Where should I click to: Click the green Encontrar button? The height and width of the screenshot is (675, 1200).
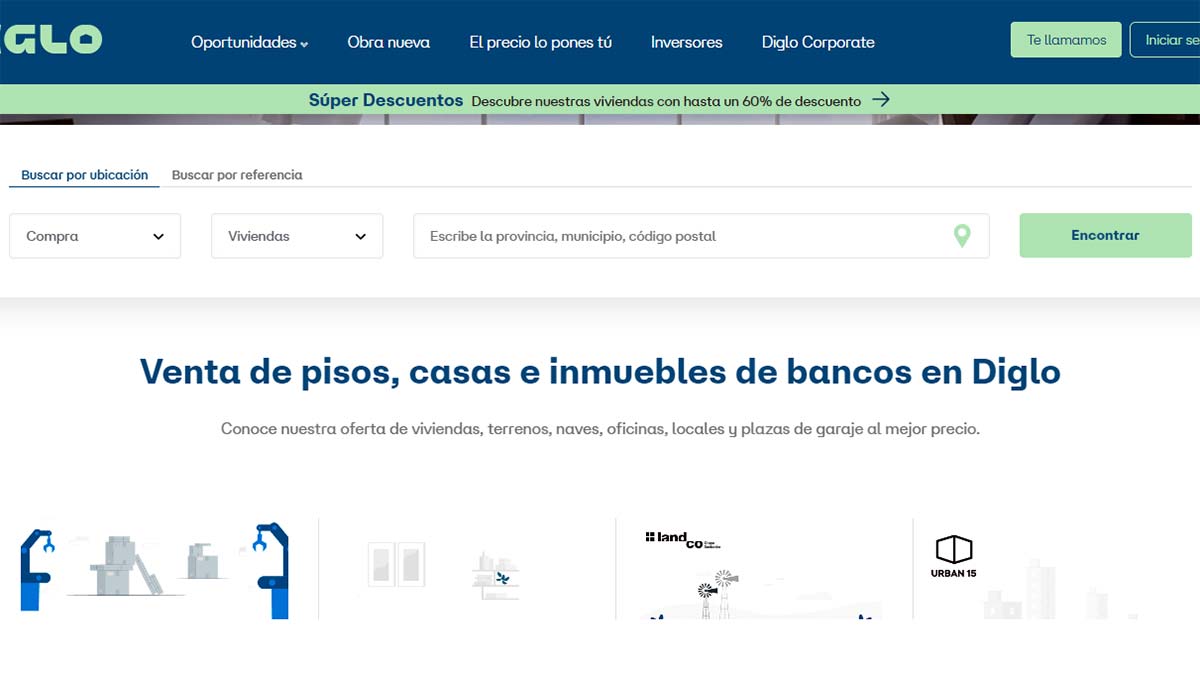coord(1105,236)
